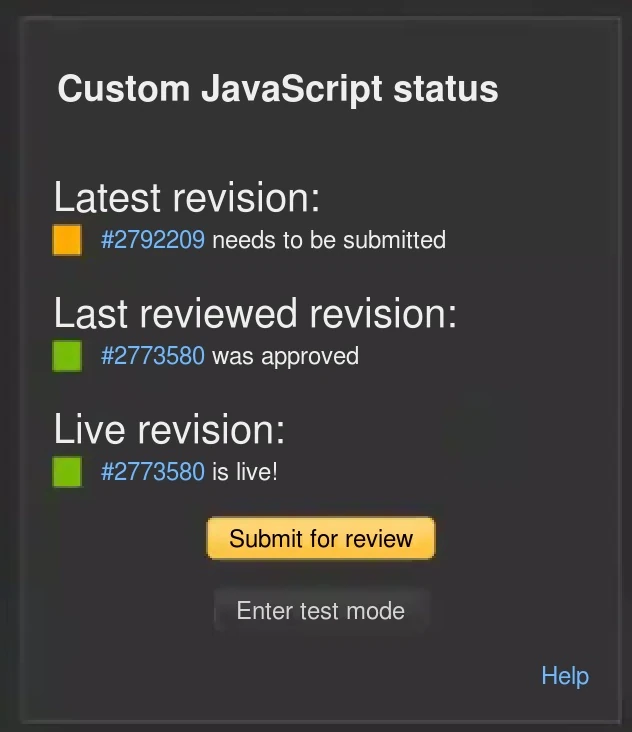Viewport: 632px width, 732px height.
Task: Click the 'Live revision:' heading
Action: point(169,430)
